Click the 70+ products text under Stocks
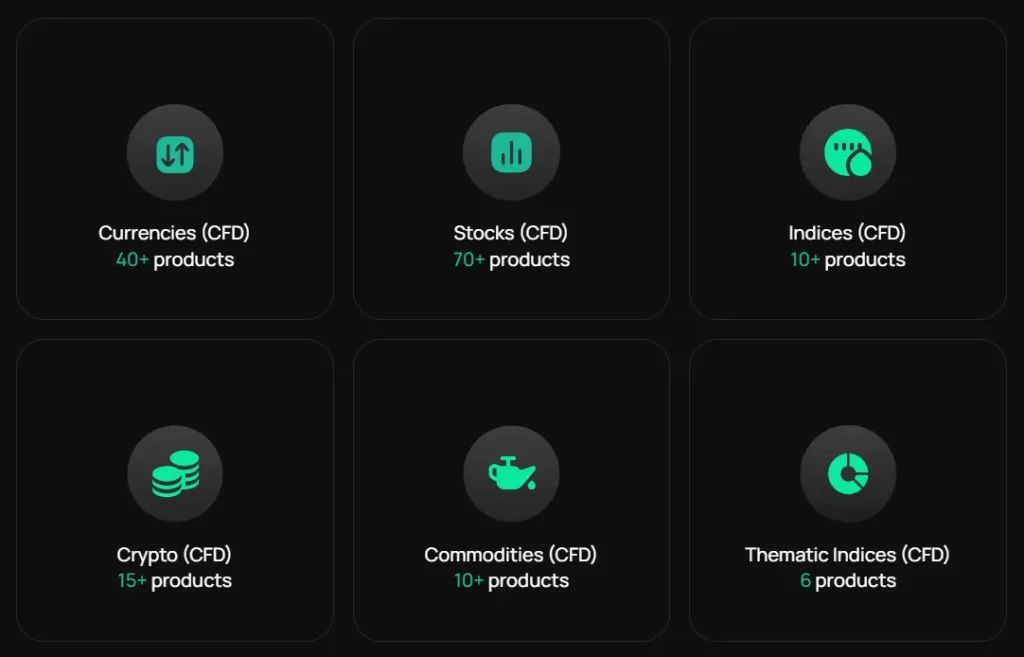This screenshot has width=1024, height=657. [511, 259]
